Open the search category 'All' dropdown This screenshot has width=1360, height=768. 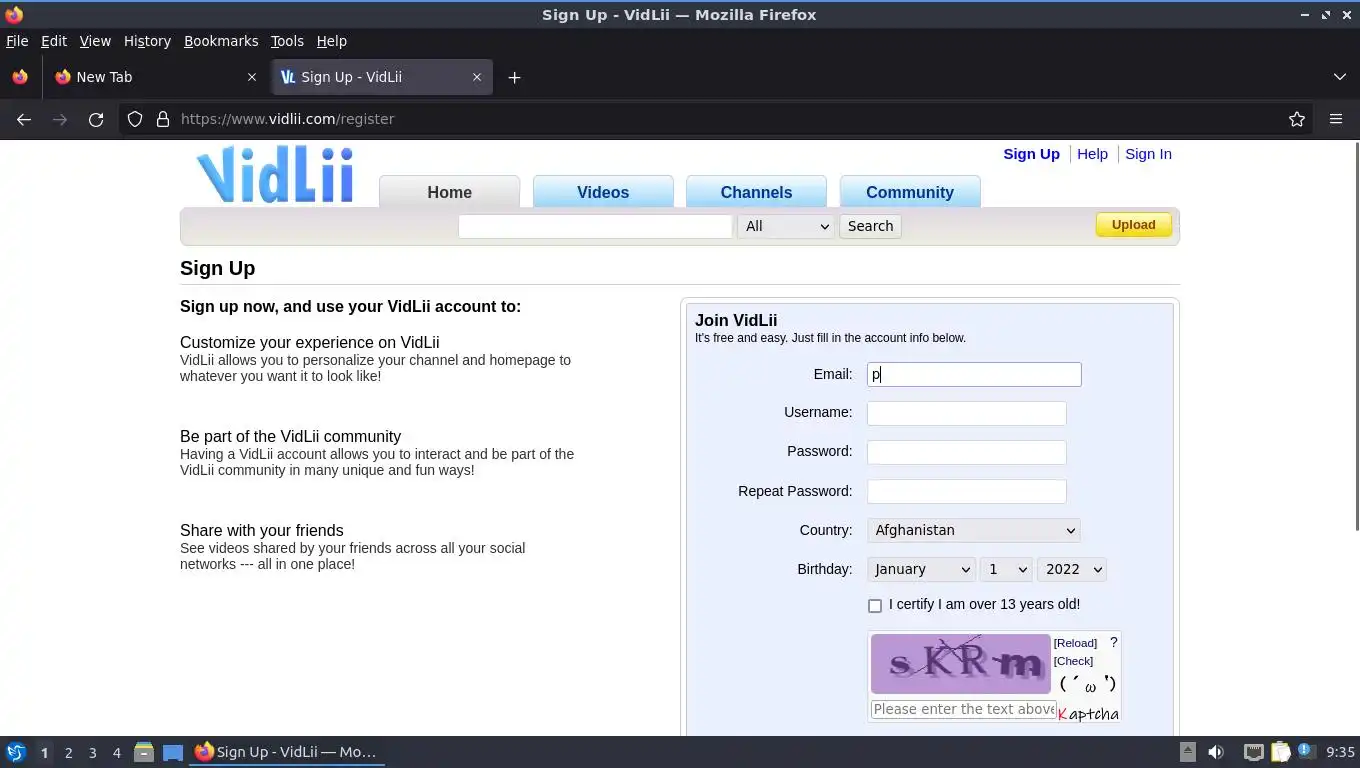tap(786, 226)
